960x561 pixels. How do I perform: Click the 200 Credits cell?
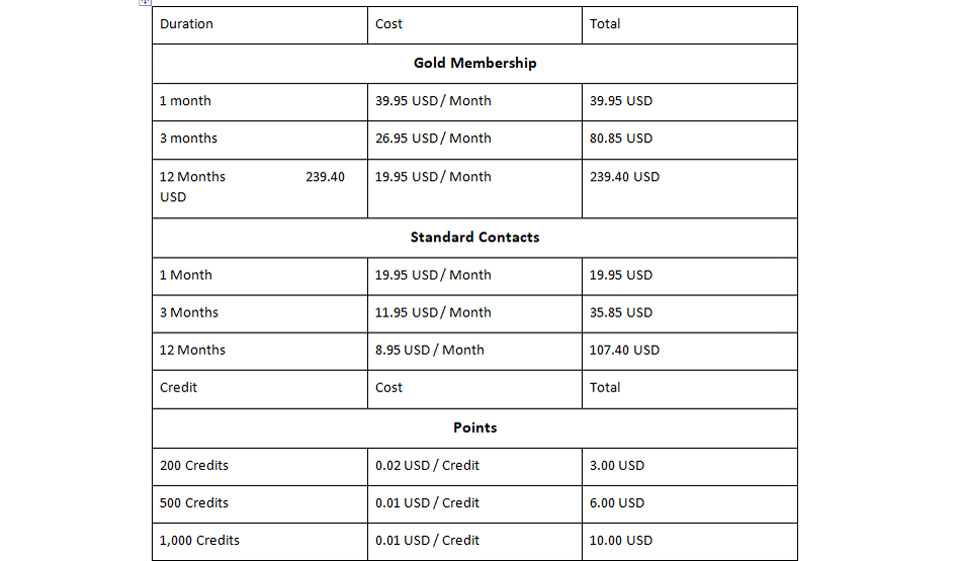pyautogui.click(x=194, y=466)
